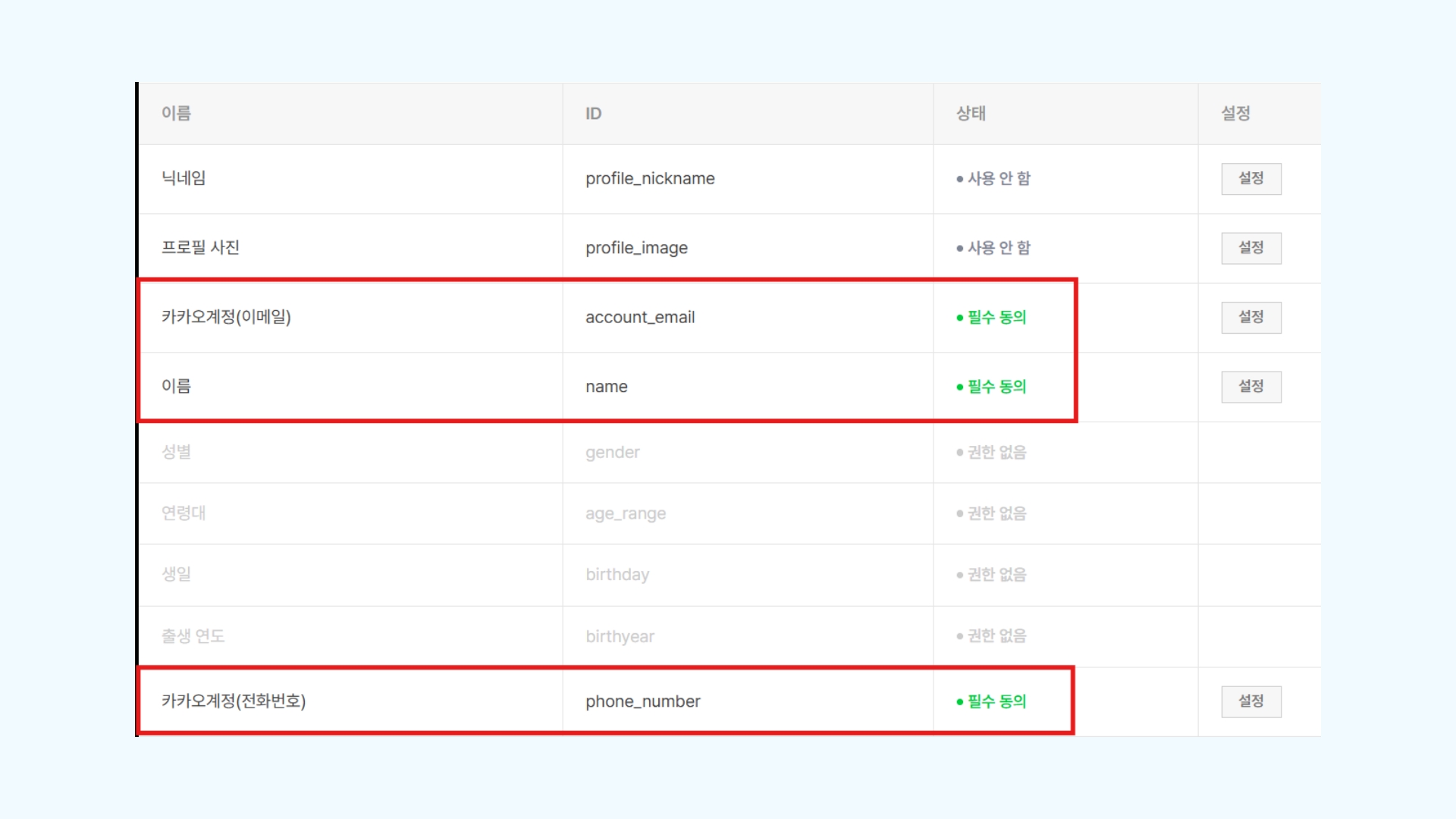Viewport: 1456px width, 819px height.
Task: Click 설정 button for profile_image row
Action: (x=1250, y=248)
